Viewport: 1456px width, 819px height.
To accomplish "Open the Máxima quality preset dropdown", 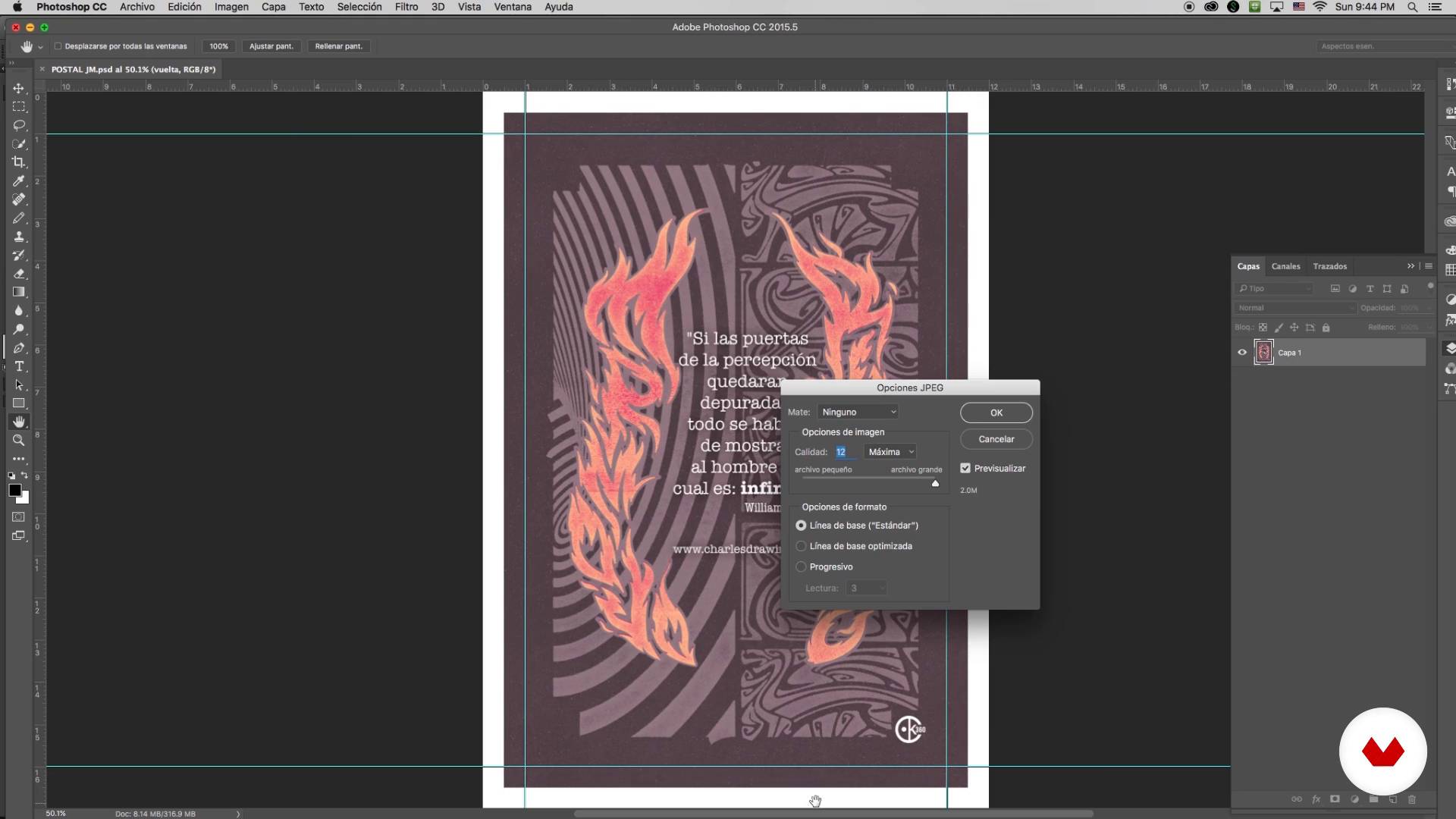I will pyautogui.click(x=890, y=452).
